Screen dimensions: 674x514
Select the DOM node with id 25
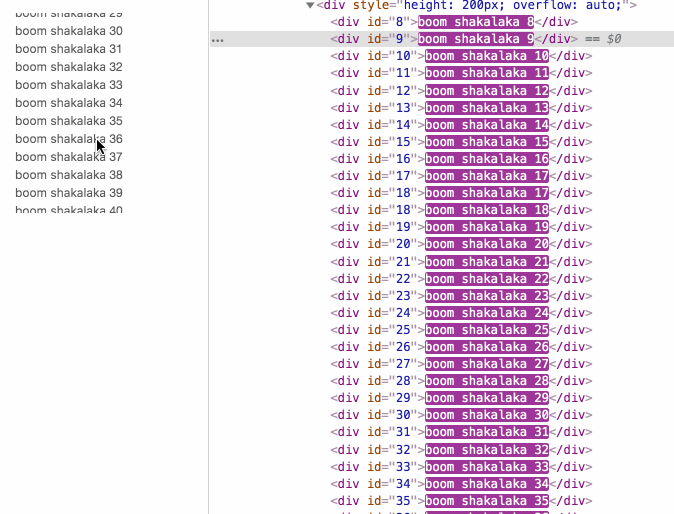point(461,330)
